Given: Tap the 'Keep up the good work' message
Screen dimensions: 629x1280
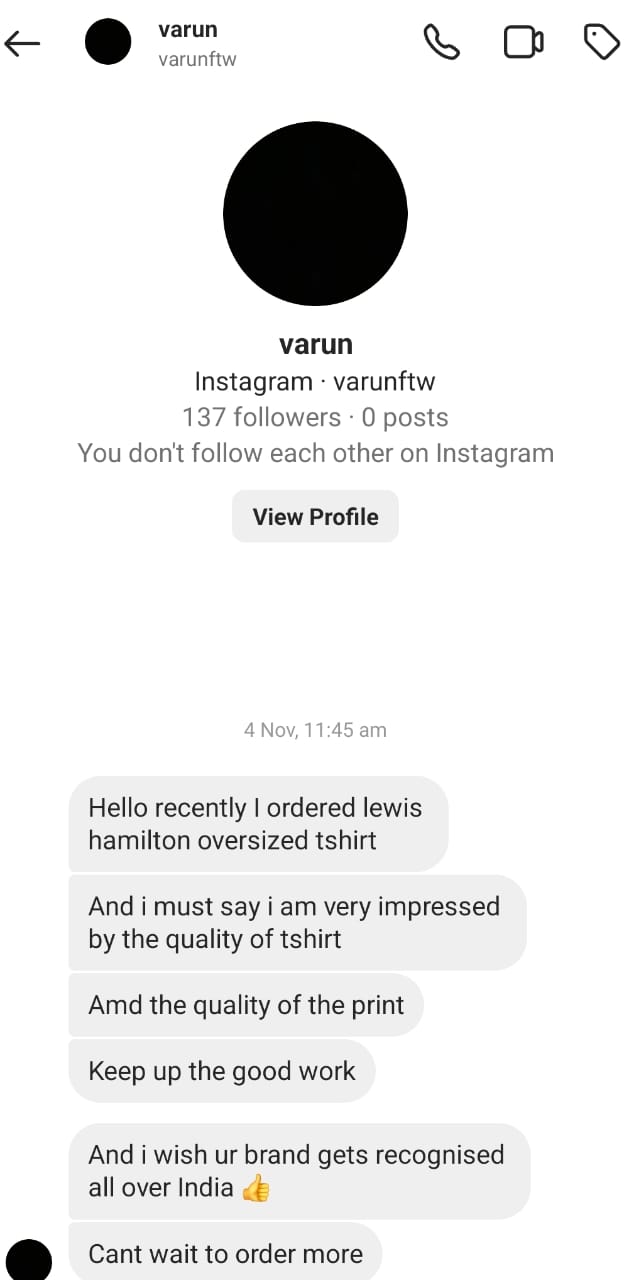Looking at the screenshot, I should (x=221, y=1071).
